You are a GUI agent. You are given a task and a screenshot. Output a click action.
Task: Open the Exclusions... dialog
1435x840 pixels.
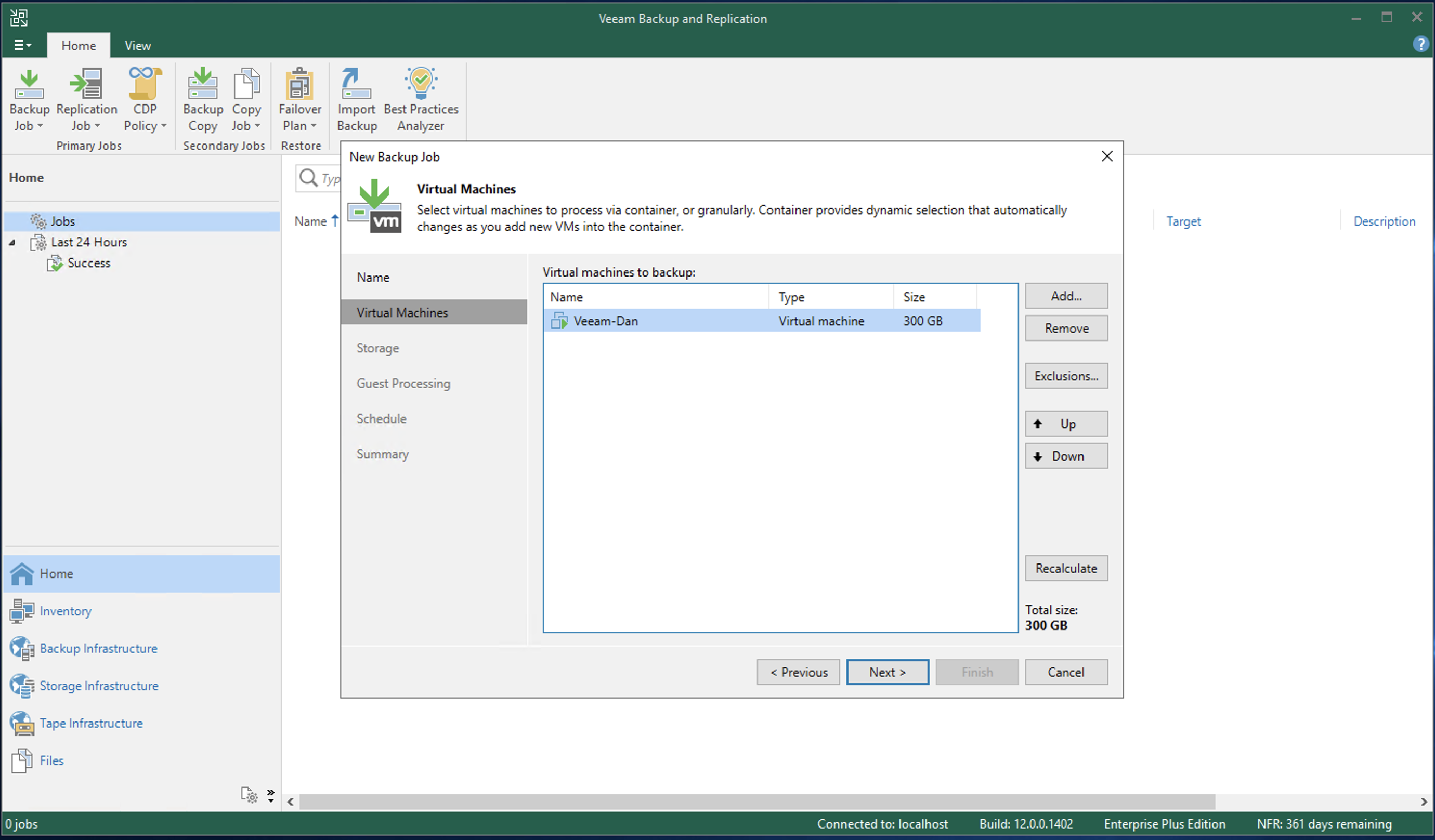click(x=1066, y=376)
